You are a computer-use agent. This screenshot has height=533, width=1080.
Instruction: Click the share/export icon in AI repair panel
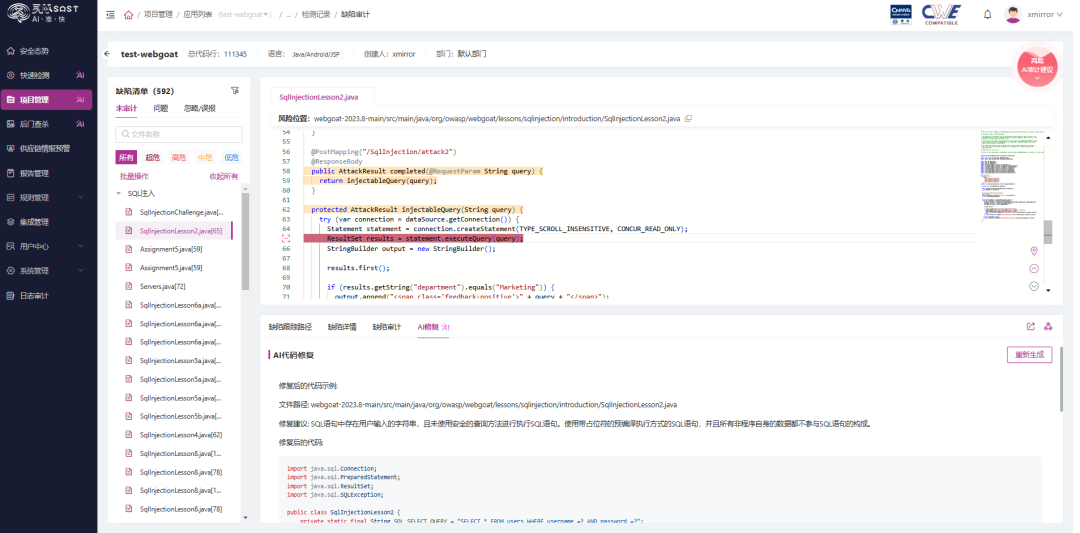click(1030, 326)
